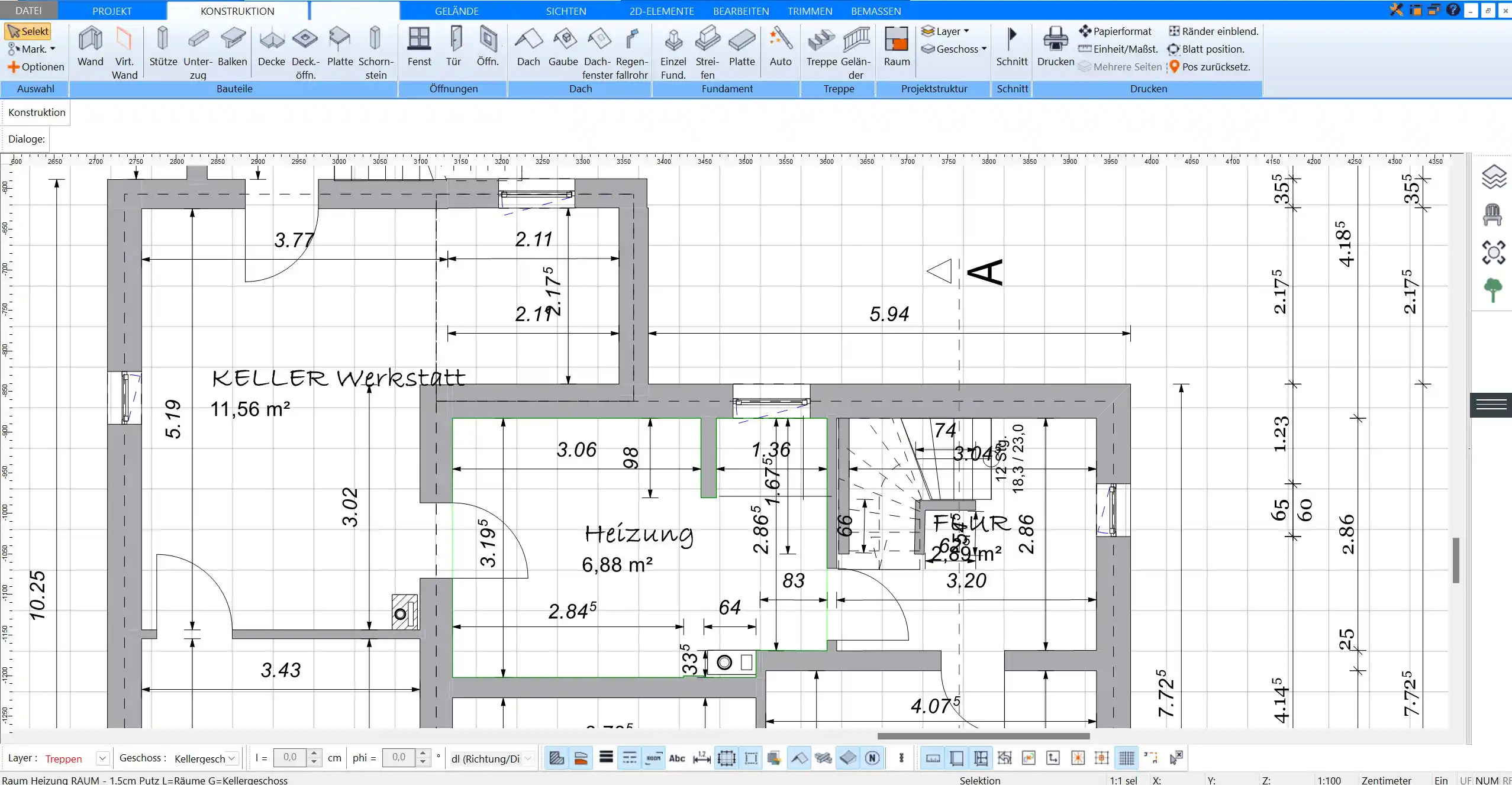Toggle ROOM label visibility button
The width and height of the screenshot is (1512, 785).
coord(653,758)
